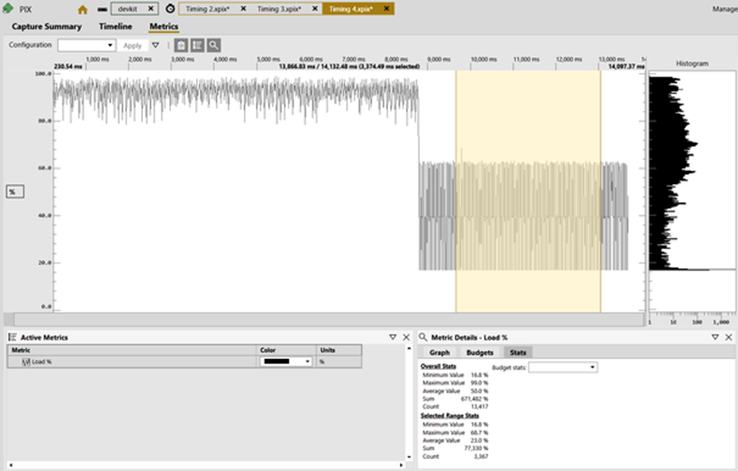This screenshot has height=471, width=738.
Task: Select the Load % metric row
Action: (184, 361)
